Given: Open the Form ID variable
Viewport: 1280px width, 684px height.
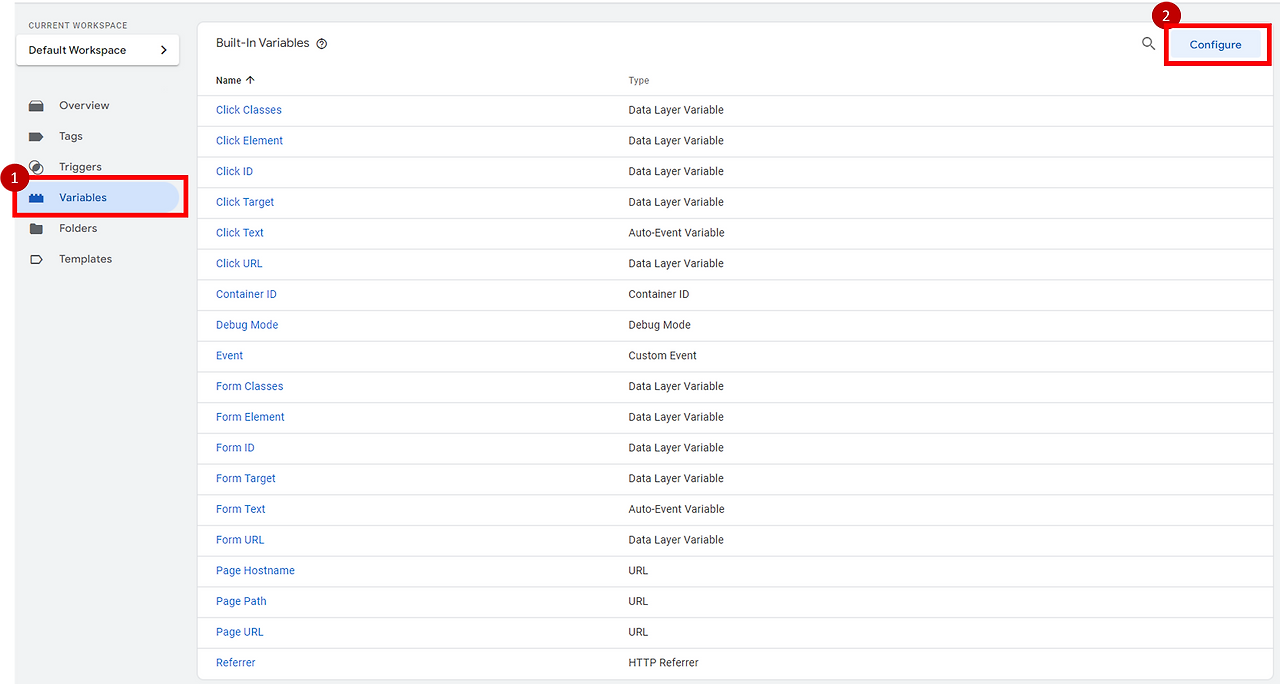Looking at the screenshot, I should [x=235, y=447].
